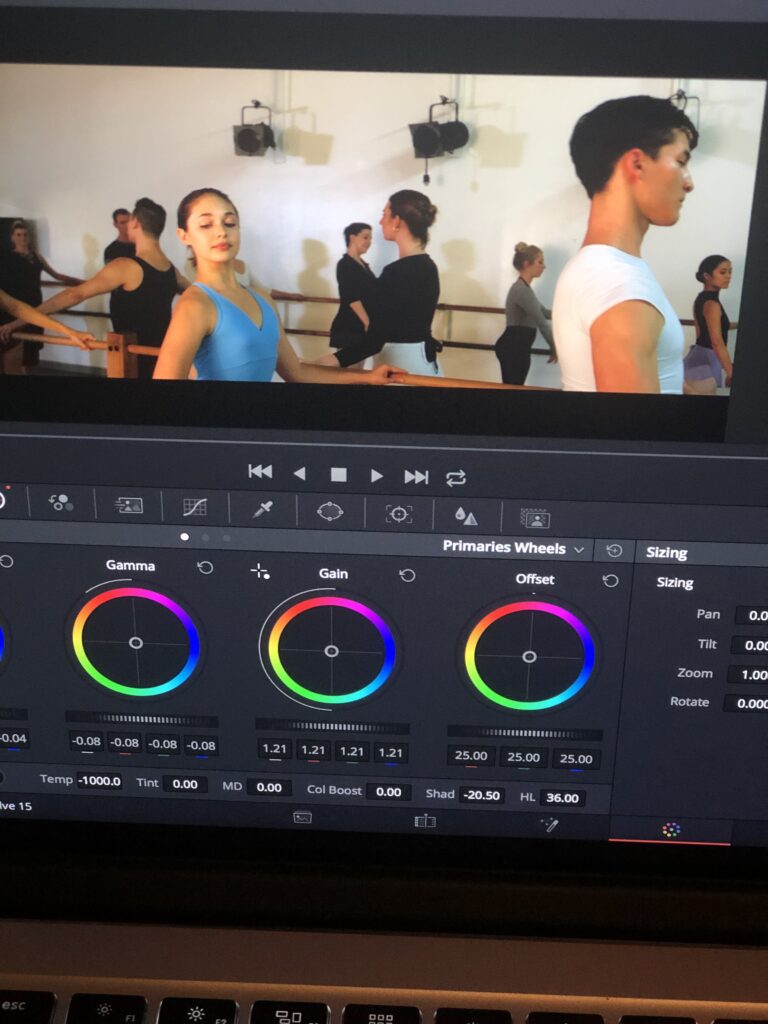Jump to the first frame of the clip
Screen dimensions: 768x1024
[260, 472]
